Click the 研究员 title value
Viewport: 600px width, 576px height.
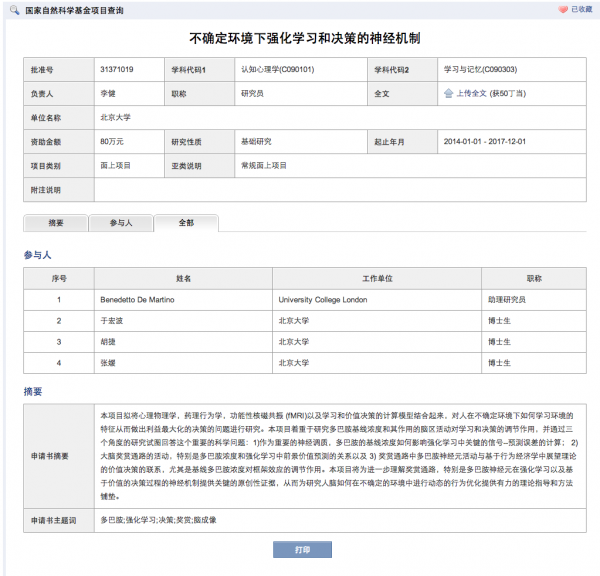click(252, 93)
